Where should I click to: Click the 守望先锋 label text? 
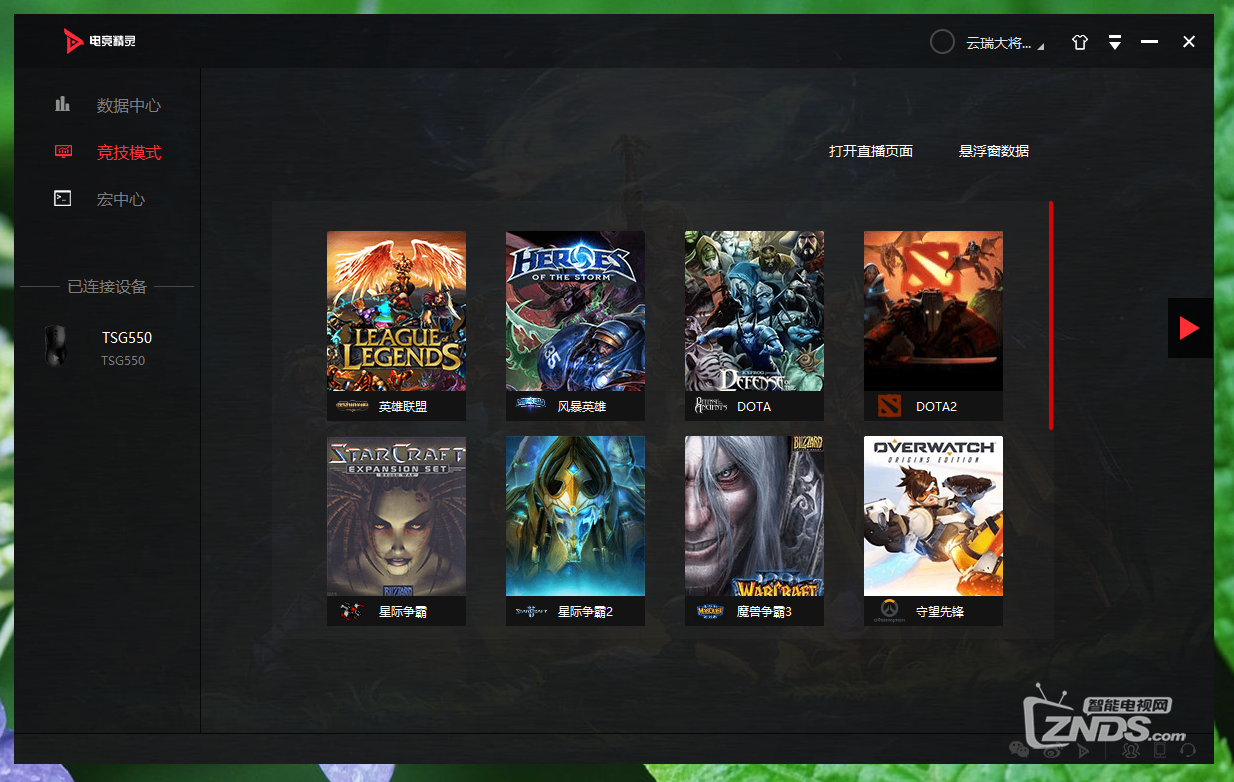[940, 611]
